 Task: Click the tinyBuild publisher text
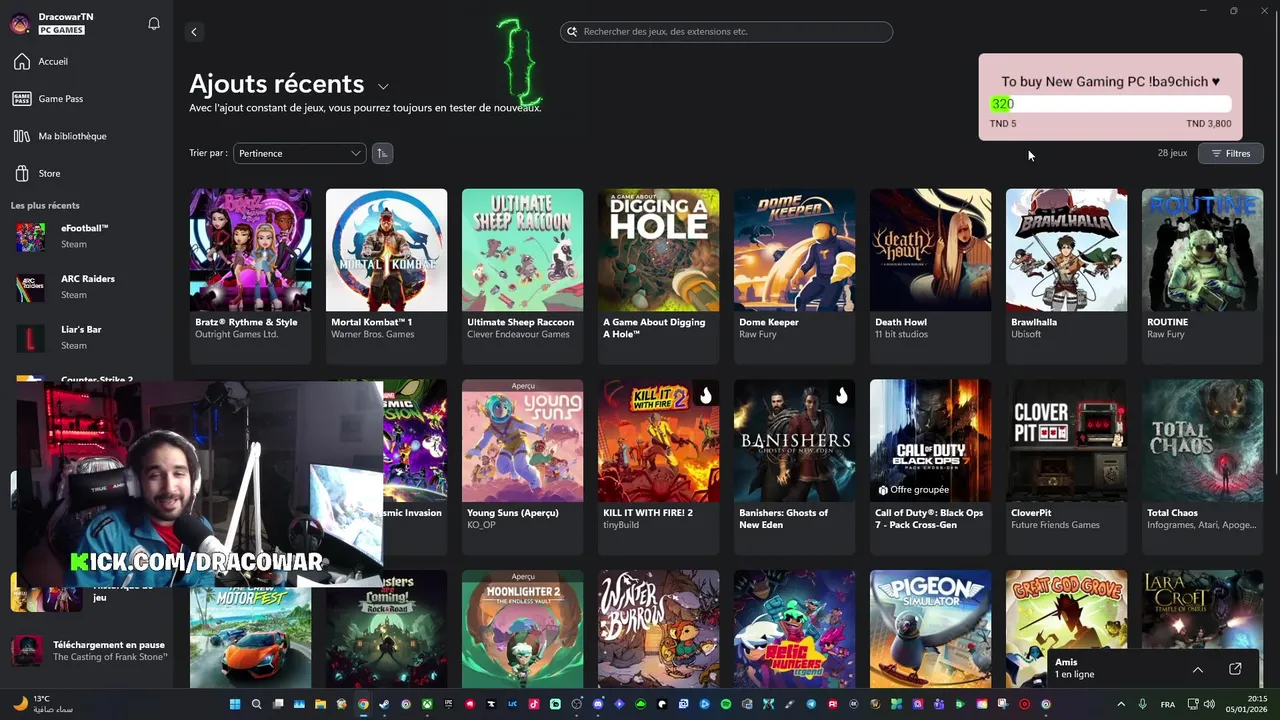pyautogui.click(x=621, y=525)
